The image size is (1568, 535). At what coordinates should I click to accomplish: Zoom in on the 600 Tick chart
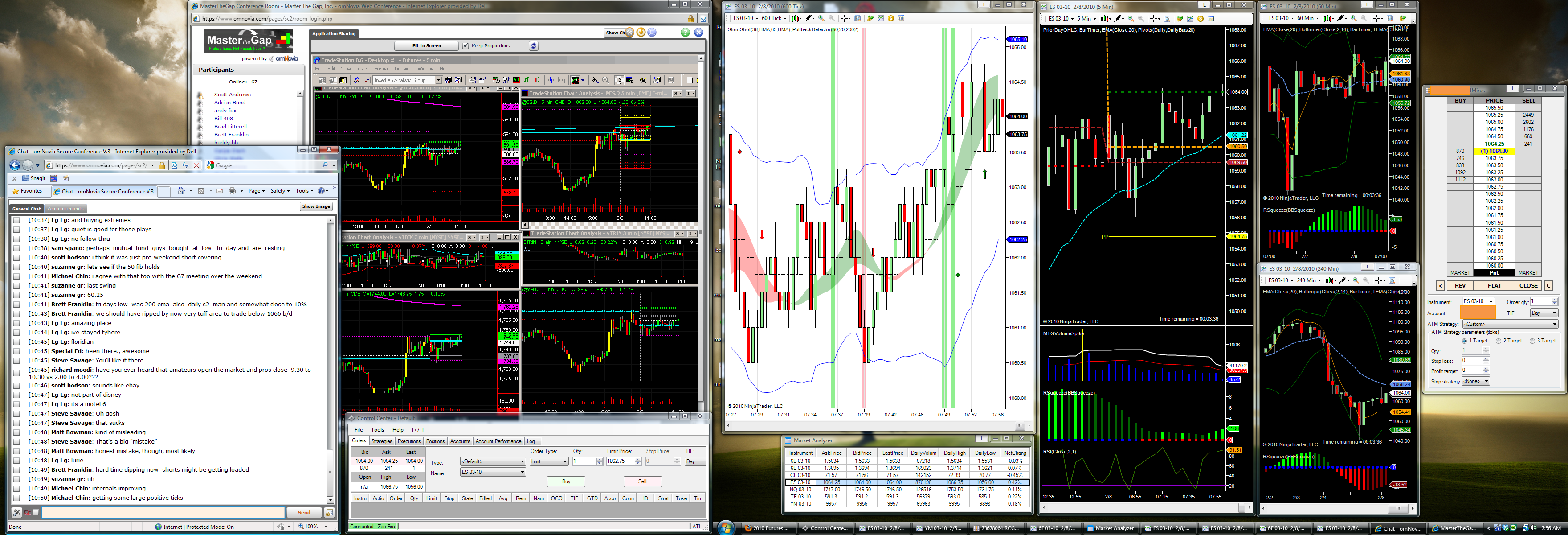[821, 18]
